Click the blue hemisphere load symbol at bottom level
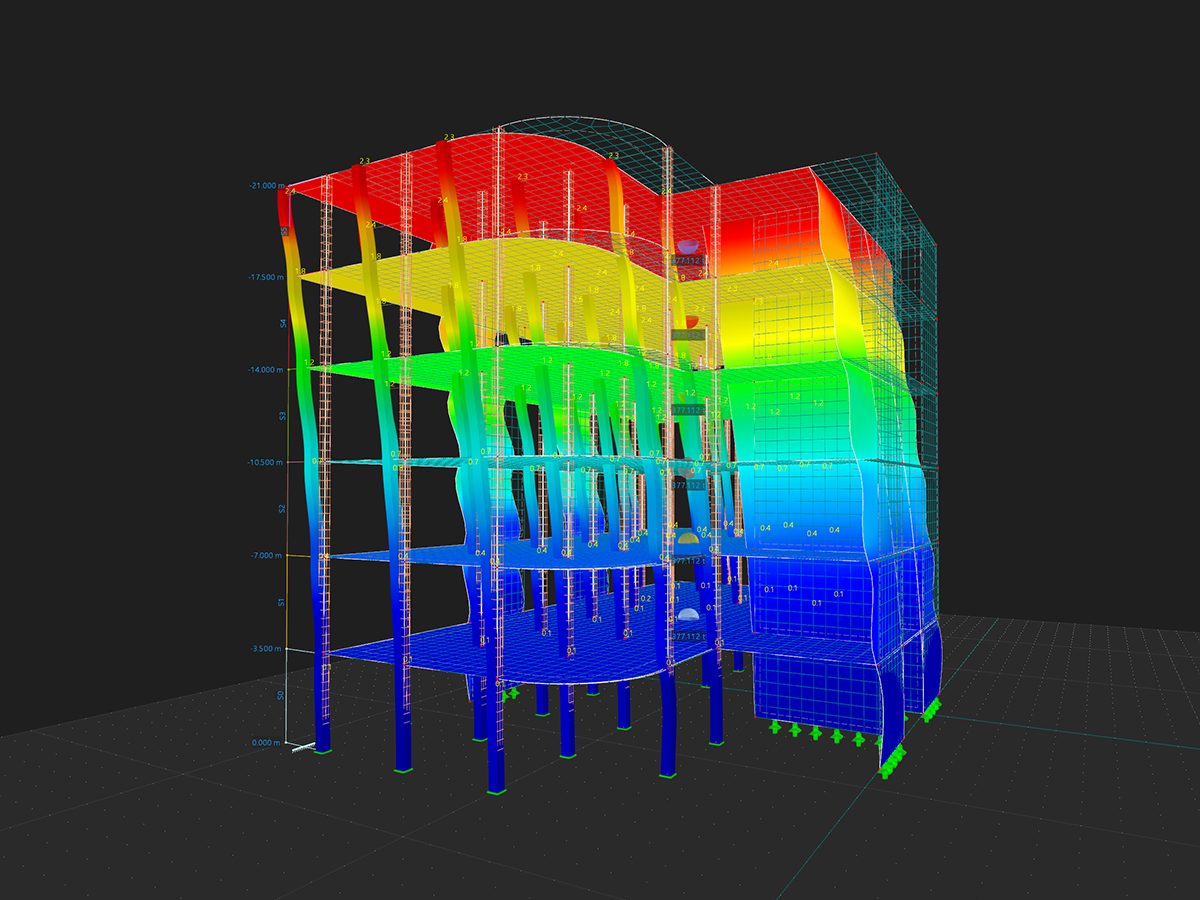 688,614
